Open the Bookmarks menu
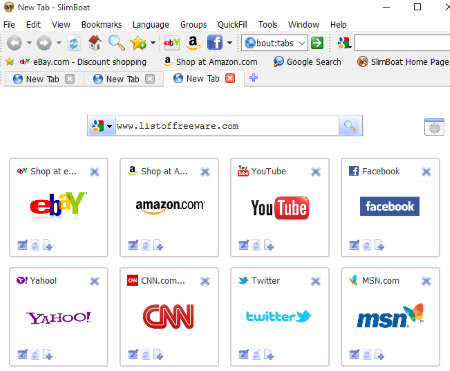Screen dimensions: 450x371 [x=101, y=25]
